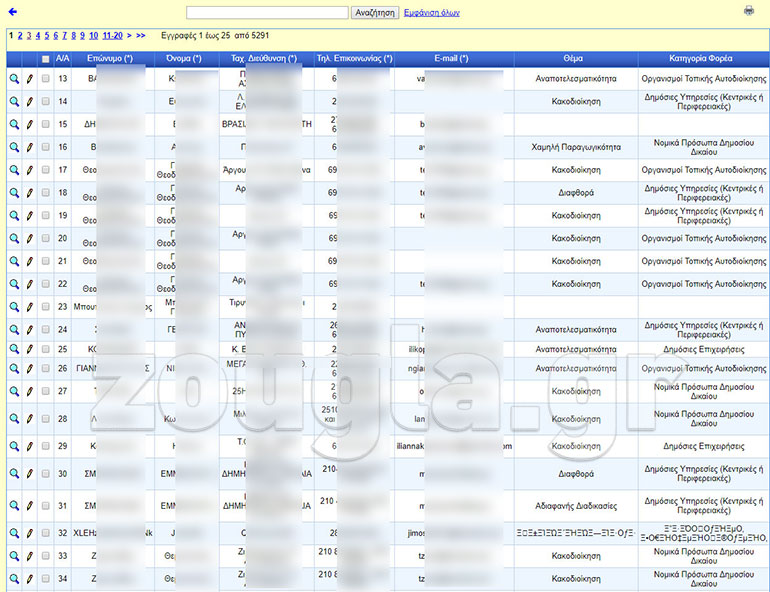Open record 13 with magnifier icon
Image resolution: width=770 pixels, height=592 pixels.
tap(14, 78)
